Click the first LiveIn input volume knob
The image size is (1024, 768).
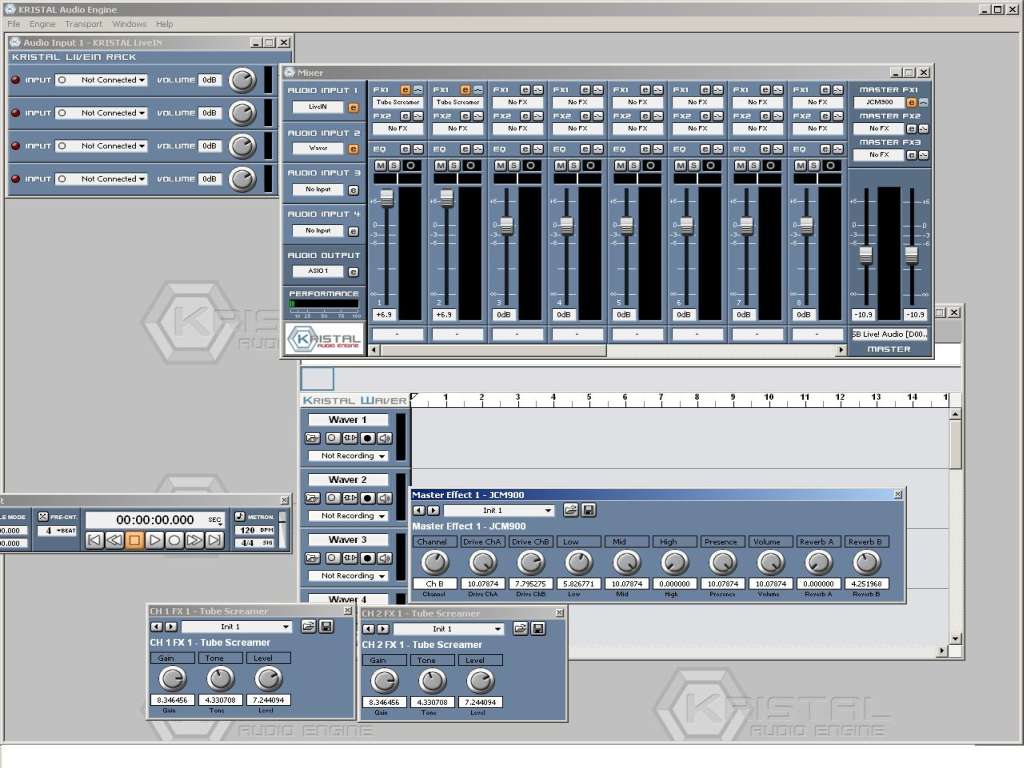pos(242,80)
